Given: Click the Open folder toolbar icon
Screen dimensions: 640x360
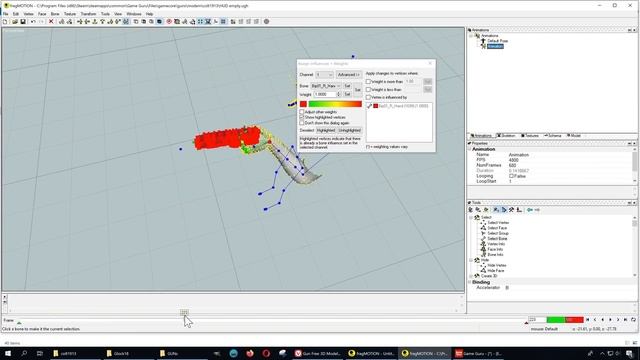Looking at the screenshot, I should point(15,22).
